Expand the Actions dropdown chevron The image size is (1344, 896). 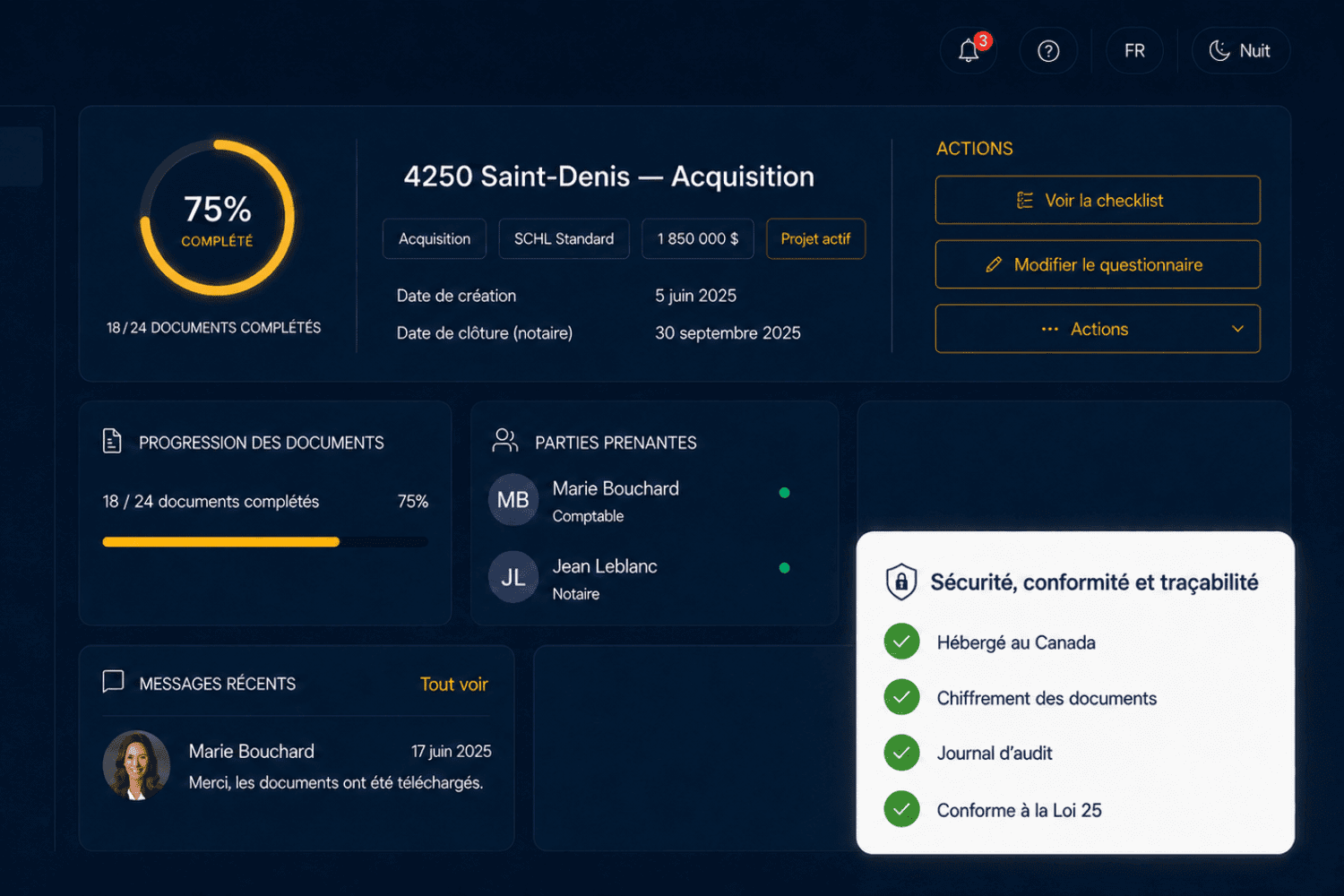pyautogui.click(x=1237, y=329)
